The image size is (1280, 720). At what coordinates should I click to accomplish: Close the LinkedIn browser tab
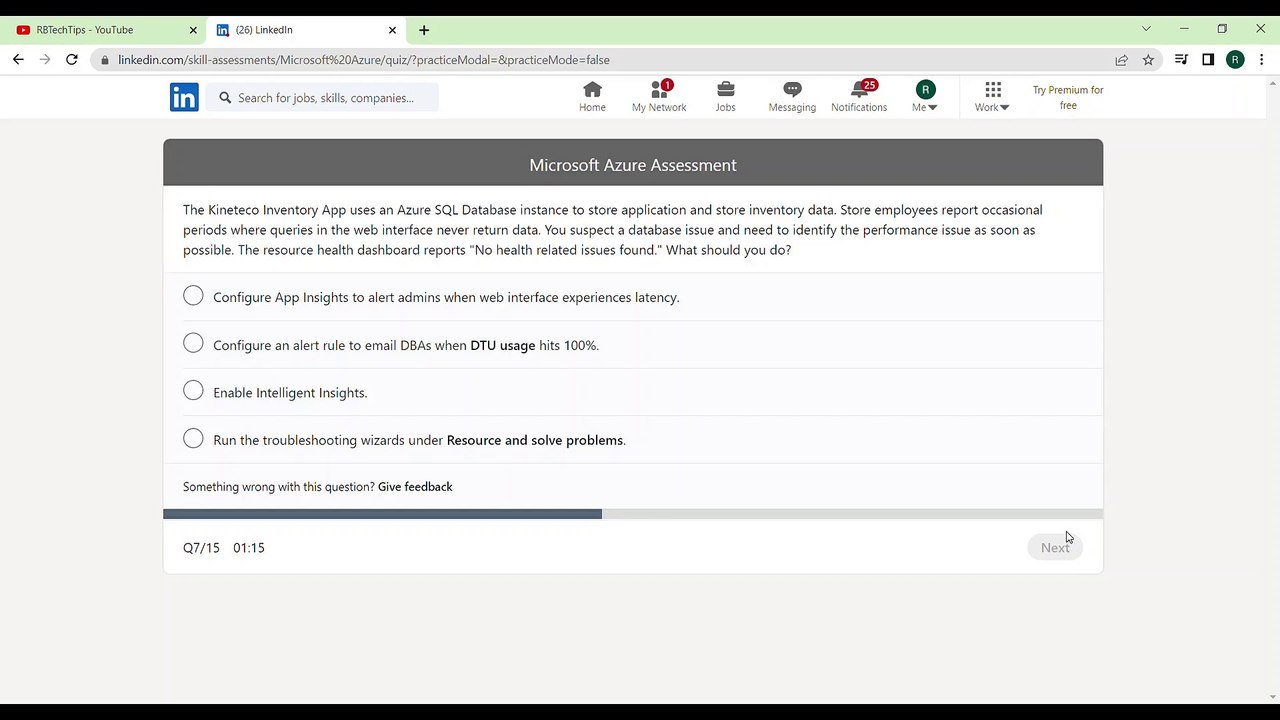(x=392, y=30)
